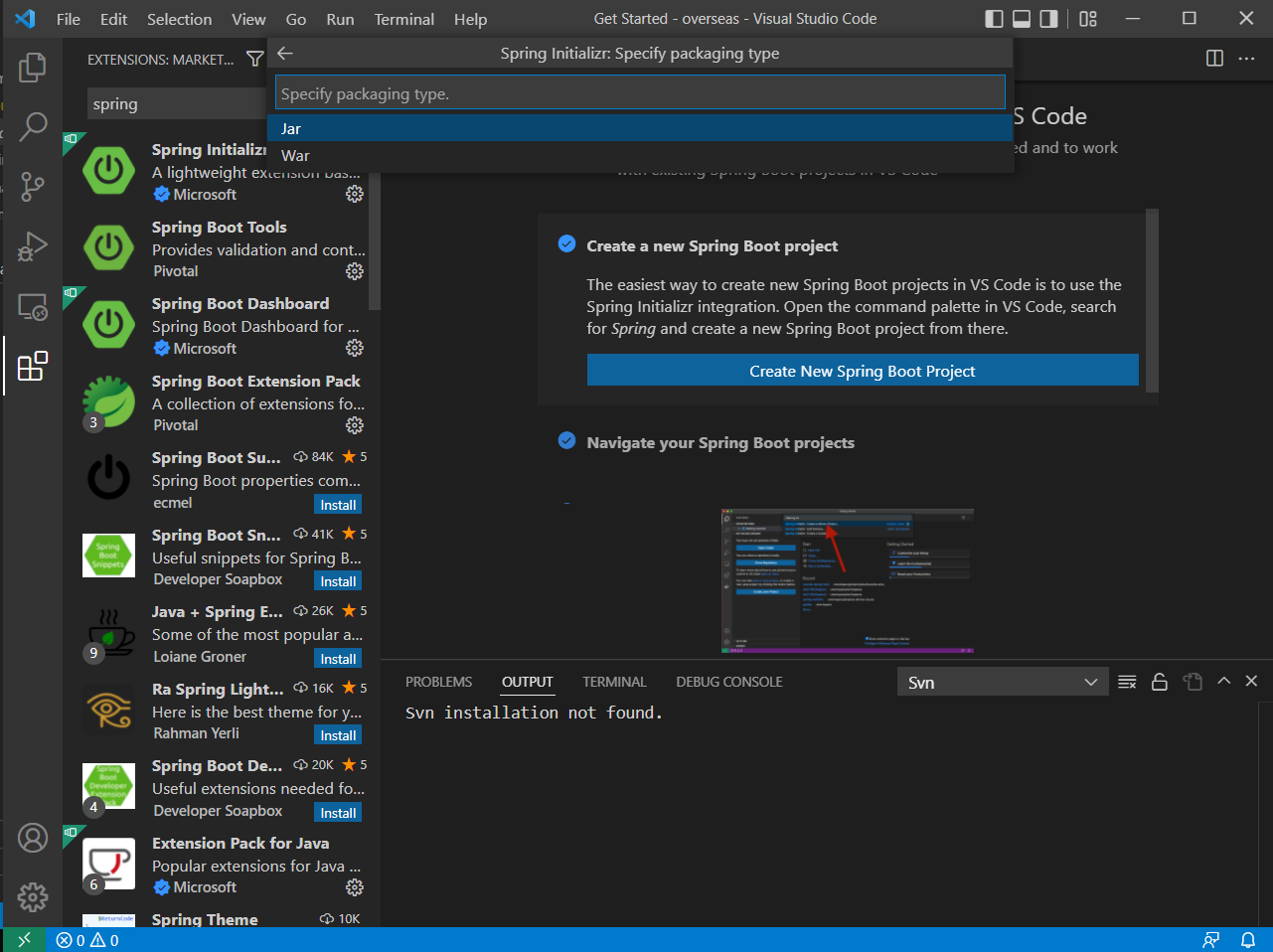
Task: Customize layout icon in title bar
Action: tap(1088, 19)
